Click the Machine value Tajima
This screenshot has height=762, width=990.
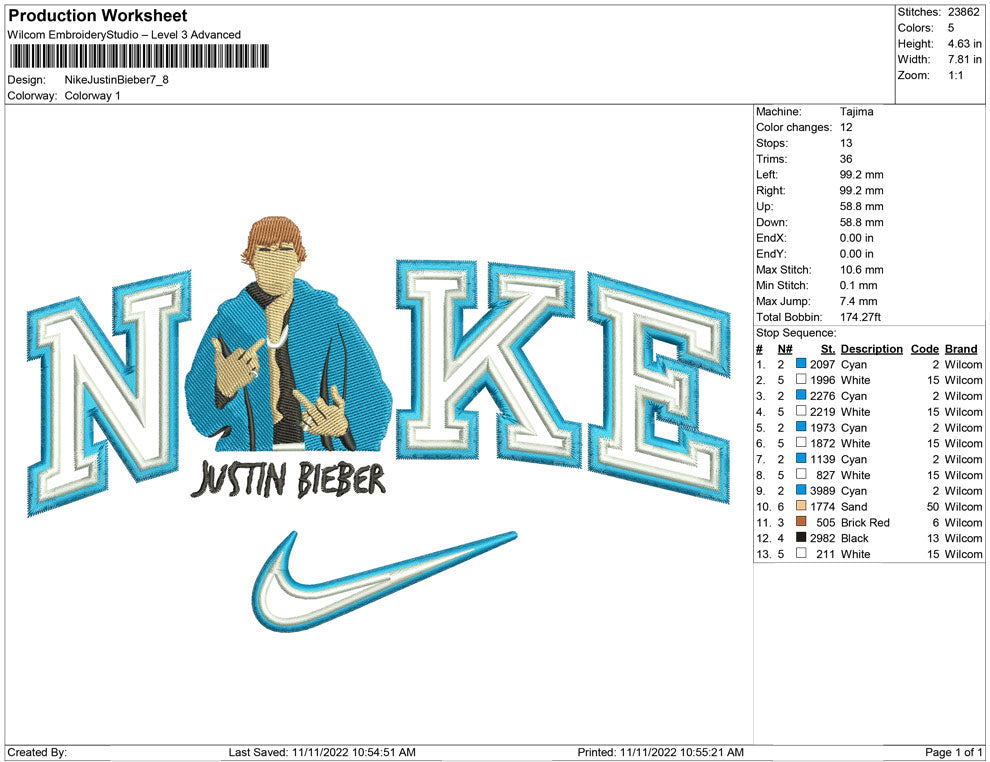tap(857, 112)
